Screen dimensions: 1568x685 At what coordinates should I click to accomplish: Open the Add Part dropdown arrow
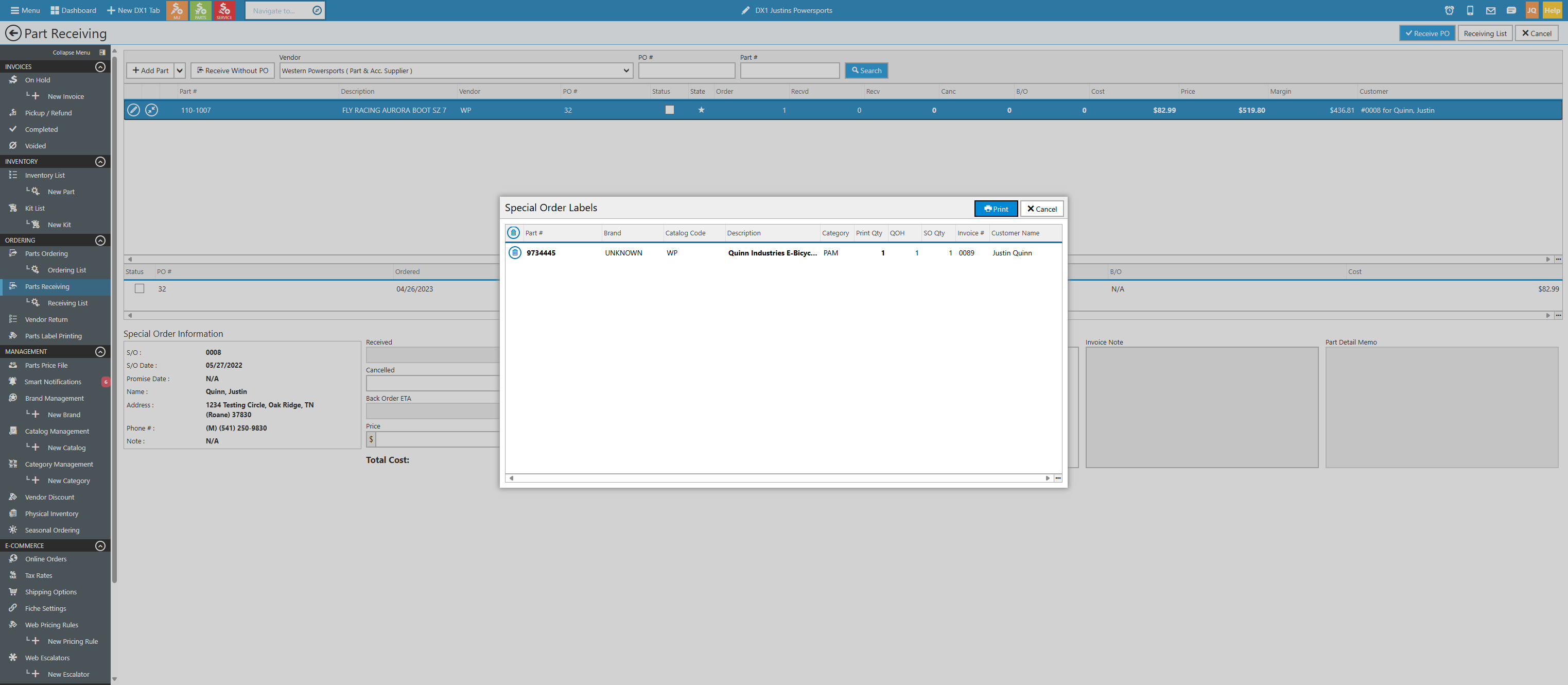pos(180,71)
